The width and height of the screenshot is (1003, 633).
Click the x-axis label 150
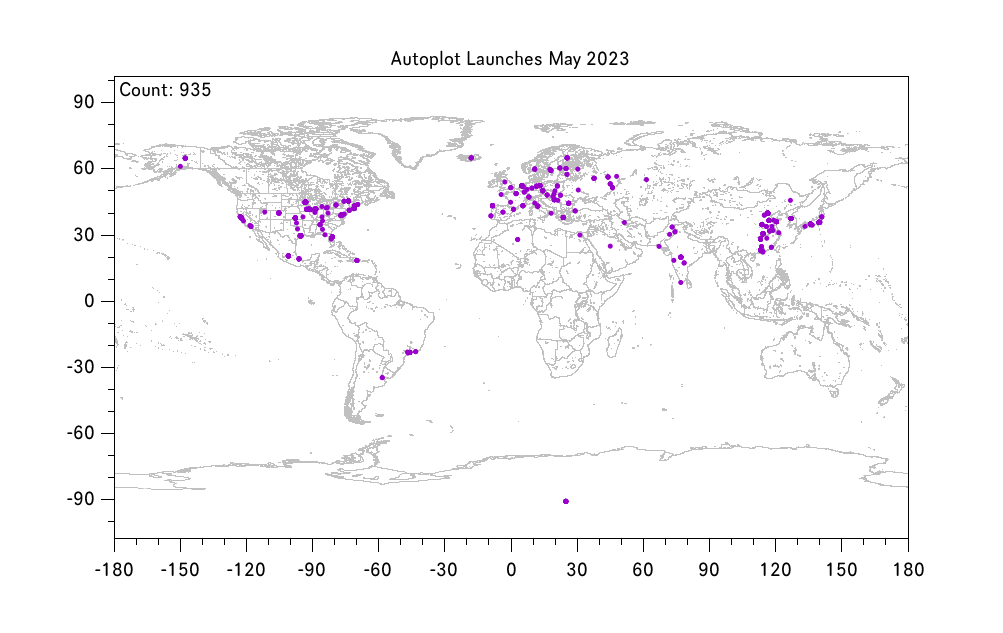841,570
